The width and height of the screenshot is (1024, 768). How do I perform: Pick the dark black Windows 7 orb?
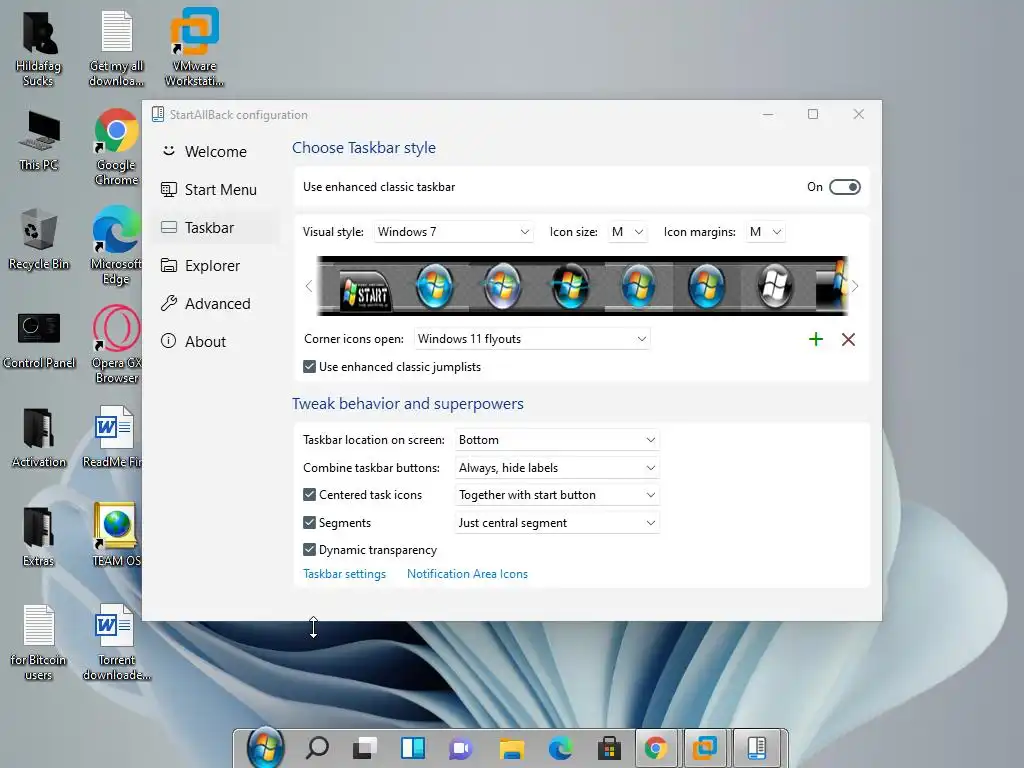(570, 286)
